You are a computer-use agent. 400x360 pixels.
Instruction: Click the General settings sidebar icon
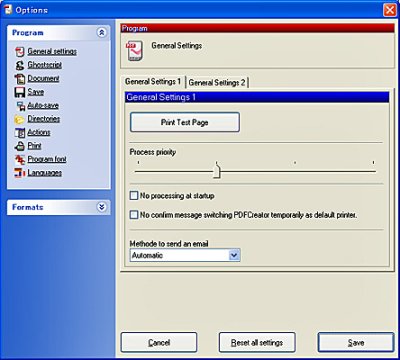pos(20,52)
